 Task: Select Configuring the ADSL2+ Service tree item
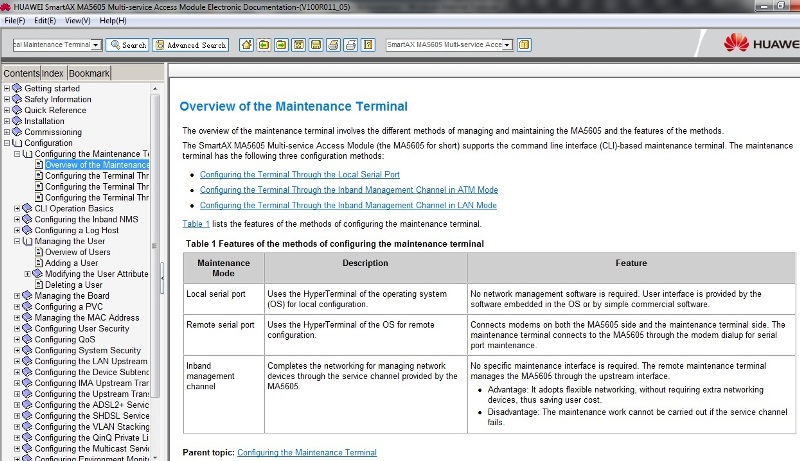pyautogui.click(x=92, y=405)
